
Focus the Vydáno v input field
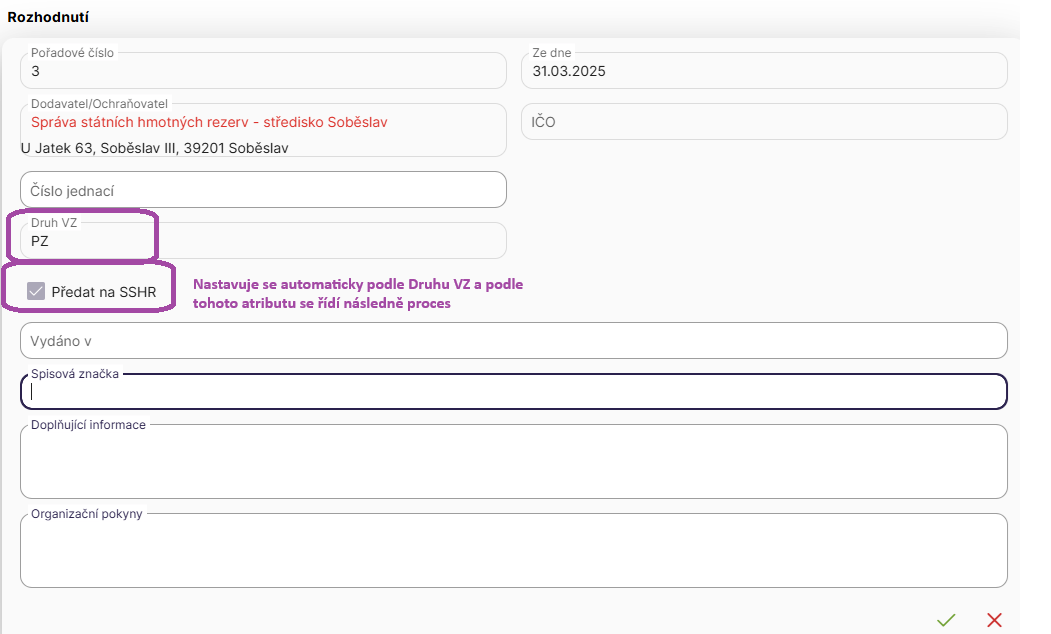tap(513, 341)
